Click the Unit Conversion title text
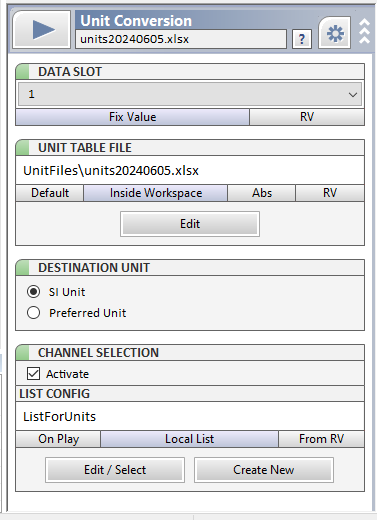This screenshot has height=520, width=377. (136, 21)
